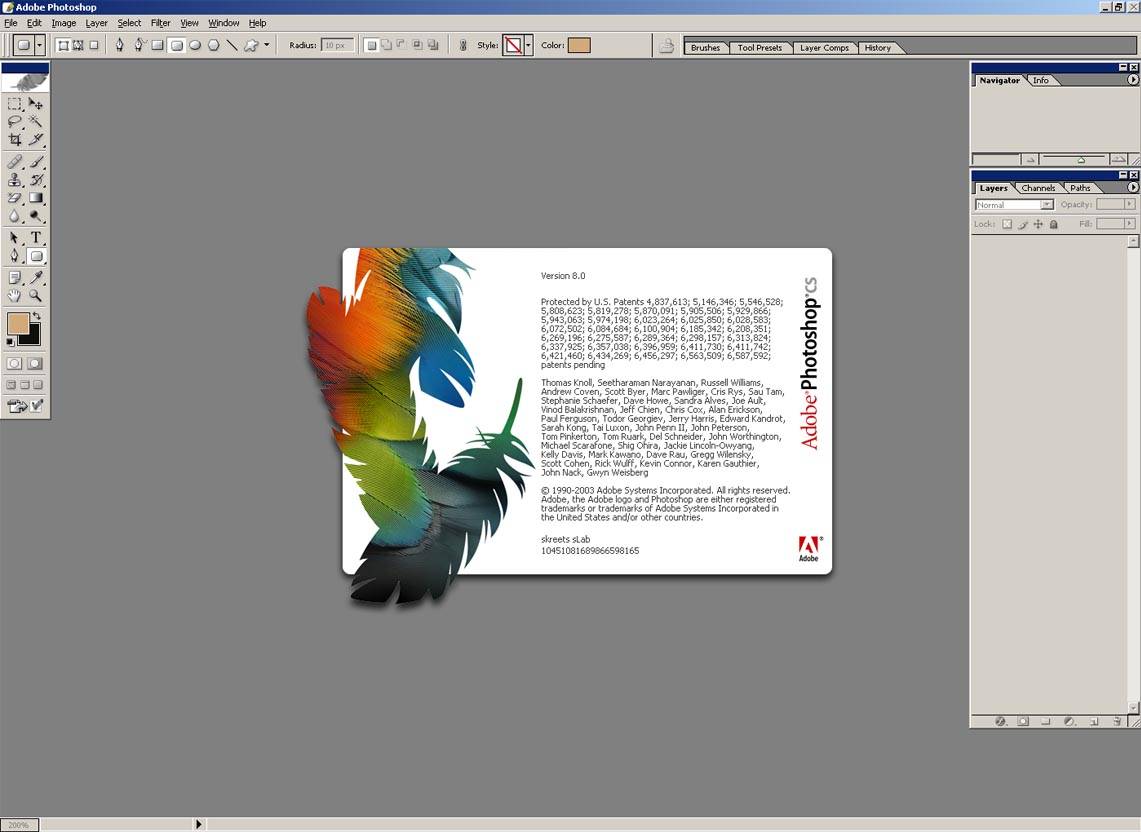Screen dimensions: 1141x832
Task: Select the Clone Stamp tool
Action: (x=15, y=180)
